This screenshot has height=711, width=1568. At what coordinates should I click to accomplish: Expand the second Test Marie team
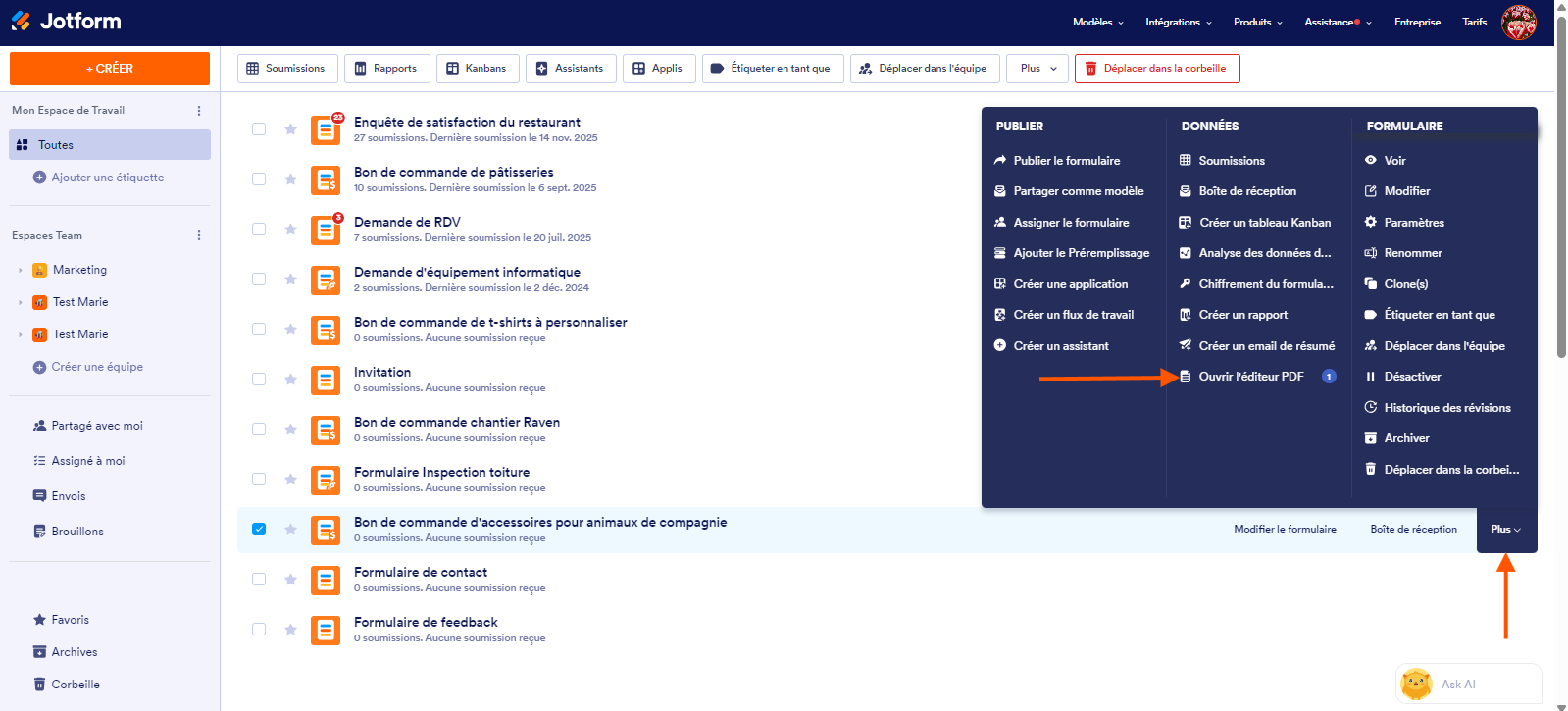click(x=21, y=335)
